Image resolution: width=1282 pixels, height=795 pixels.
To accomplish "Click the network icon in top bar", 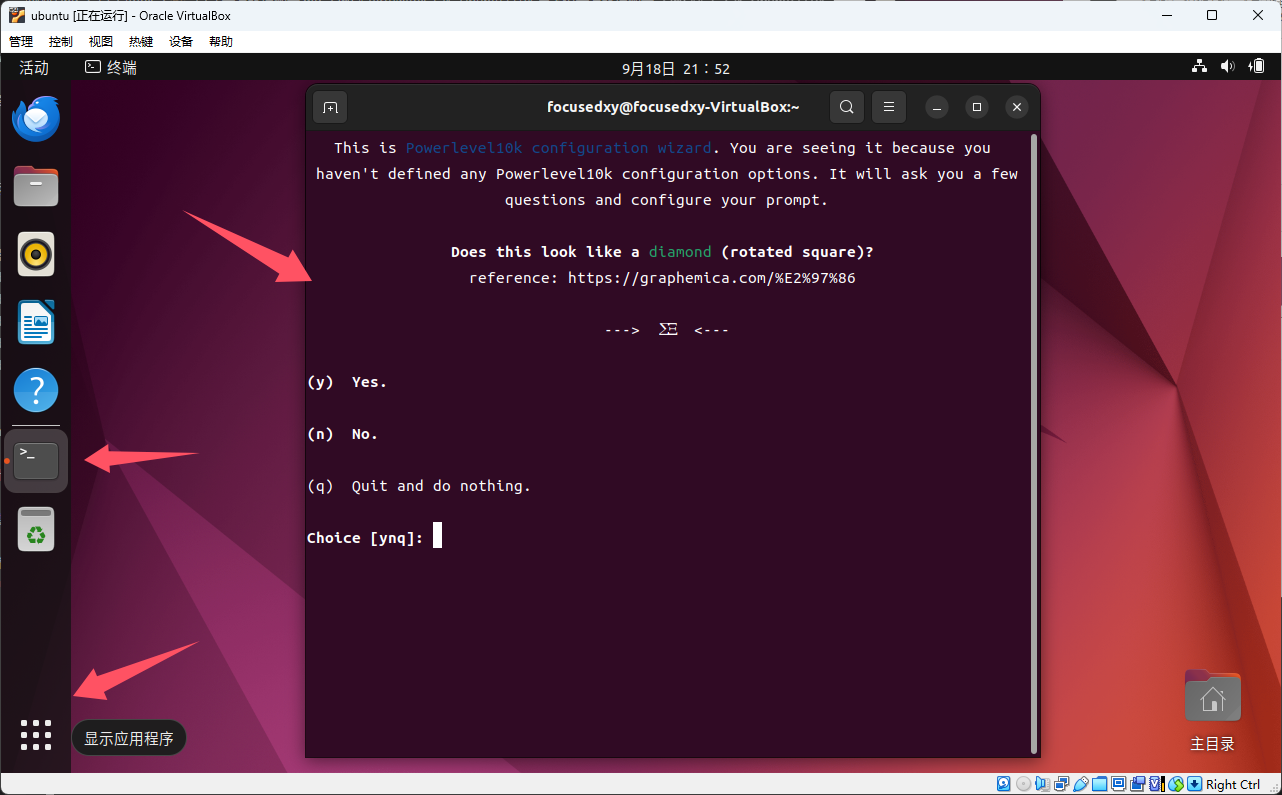I will tap(1200, 67).
